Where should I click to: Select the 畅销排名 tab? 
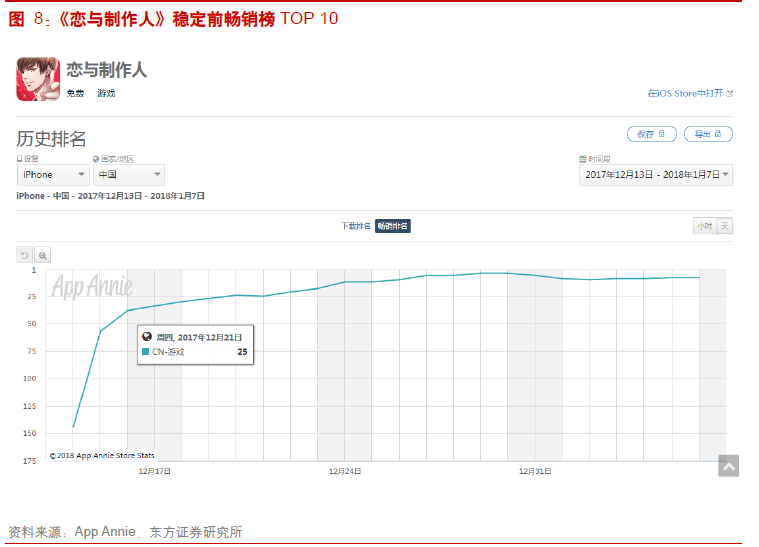pyautogui.click(x=393, y=226)
